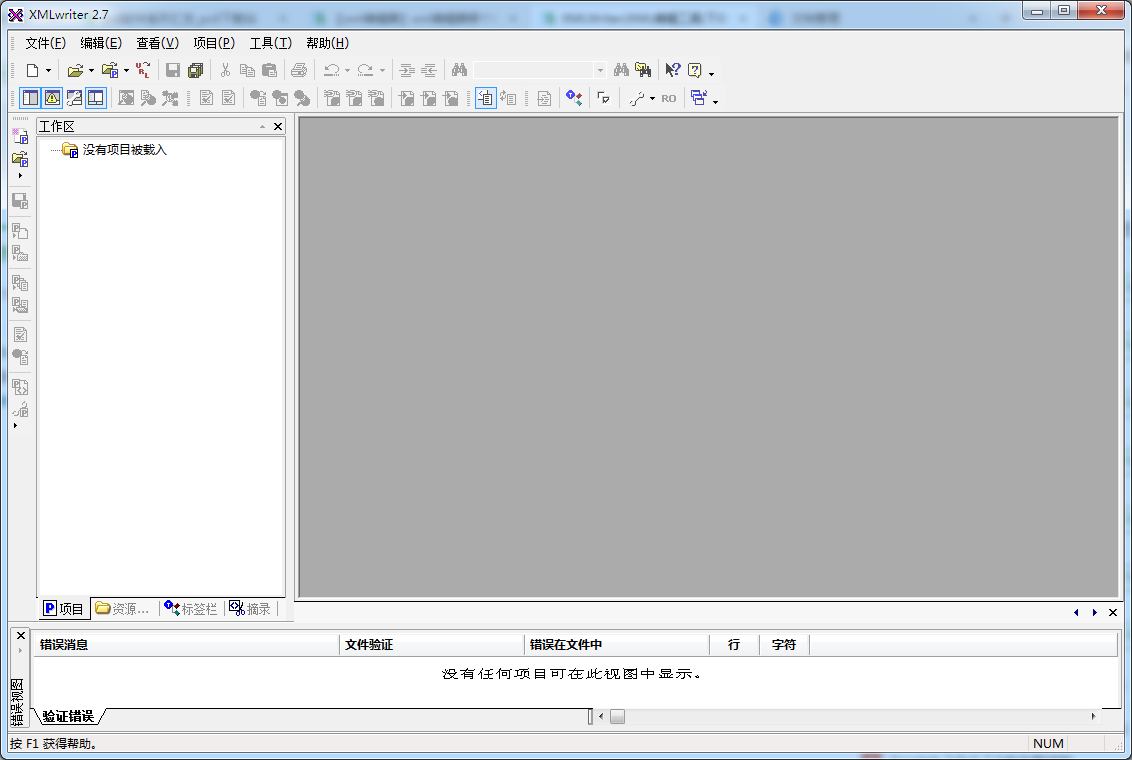Viewport: 1132px width, 760px height.
Task: Click the open project icon in left sidebar
Action: tap(20, 160)
